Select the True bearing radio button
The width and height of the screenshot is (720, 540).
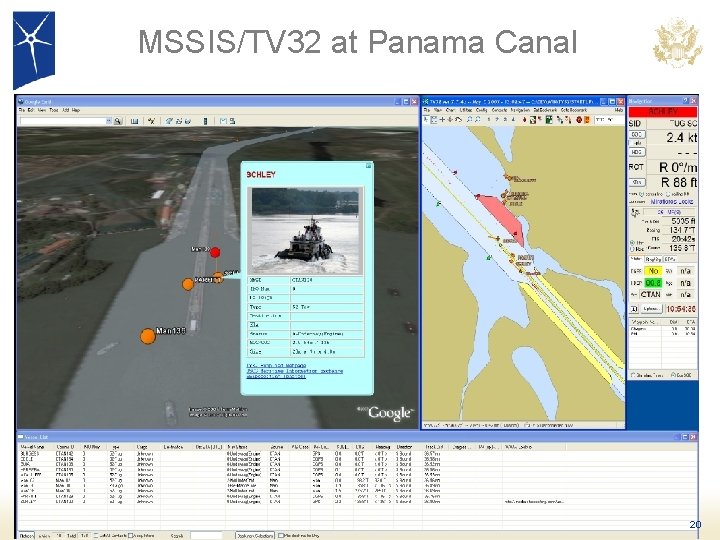point(632,242)
